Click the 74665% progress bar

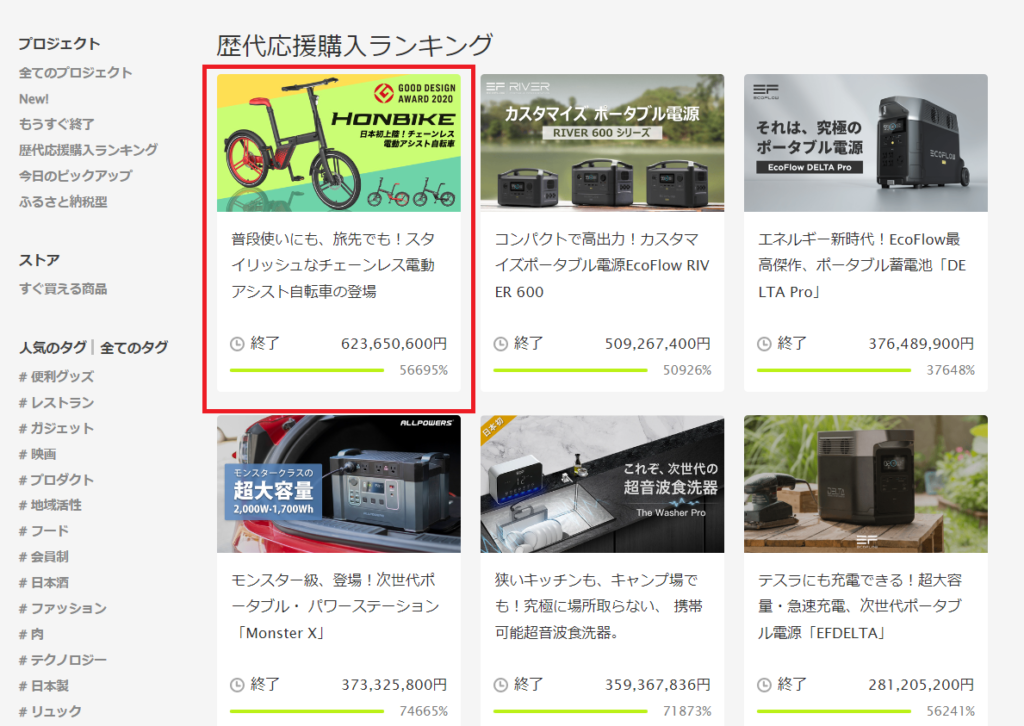click(x=307, y=711)
